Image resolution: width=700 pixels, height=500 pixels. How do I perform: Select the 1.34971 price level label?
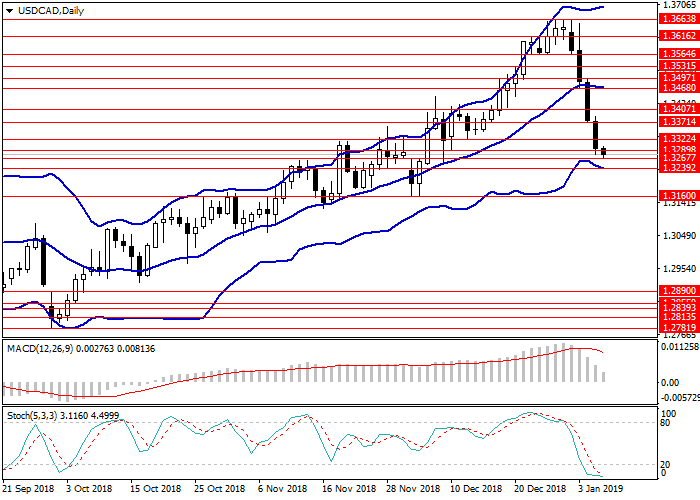point(679,78)
